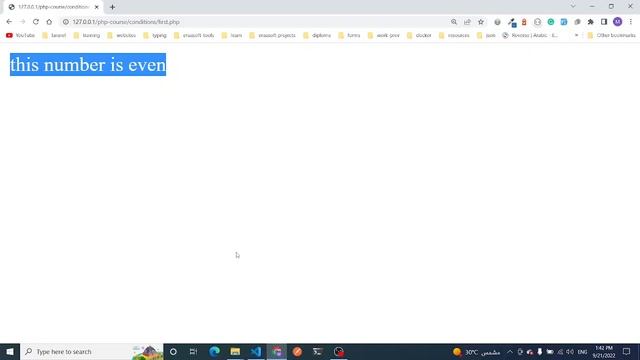Open the weather widget showing 30°C
640x360 pixels.
point(476,352)
